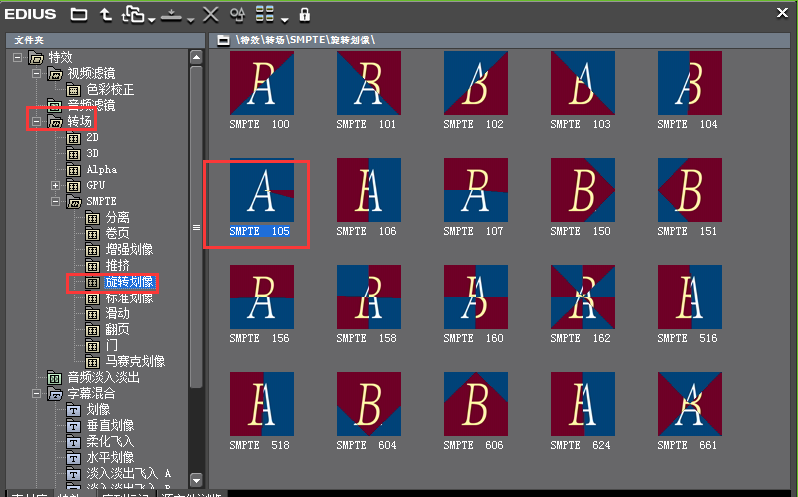
Task: Select the 色彩校正 tree item
Action: click(109, 89)
